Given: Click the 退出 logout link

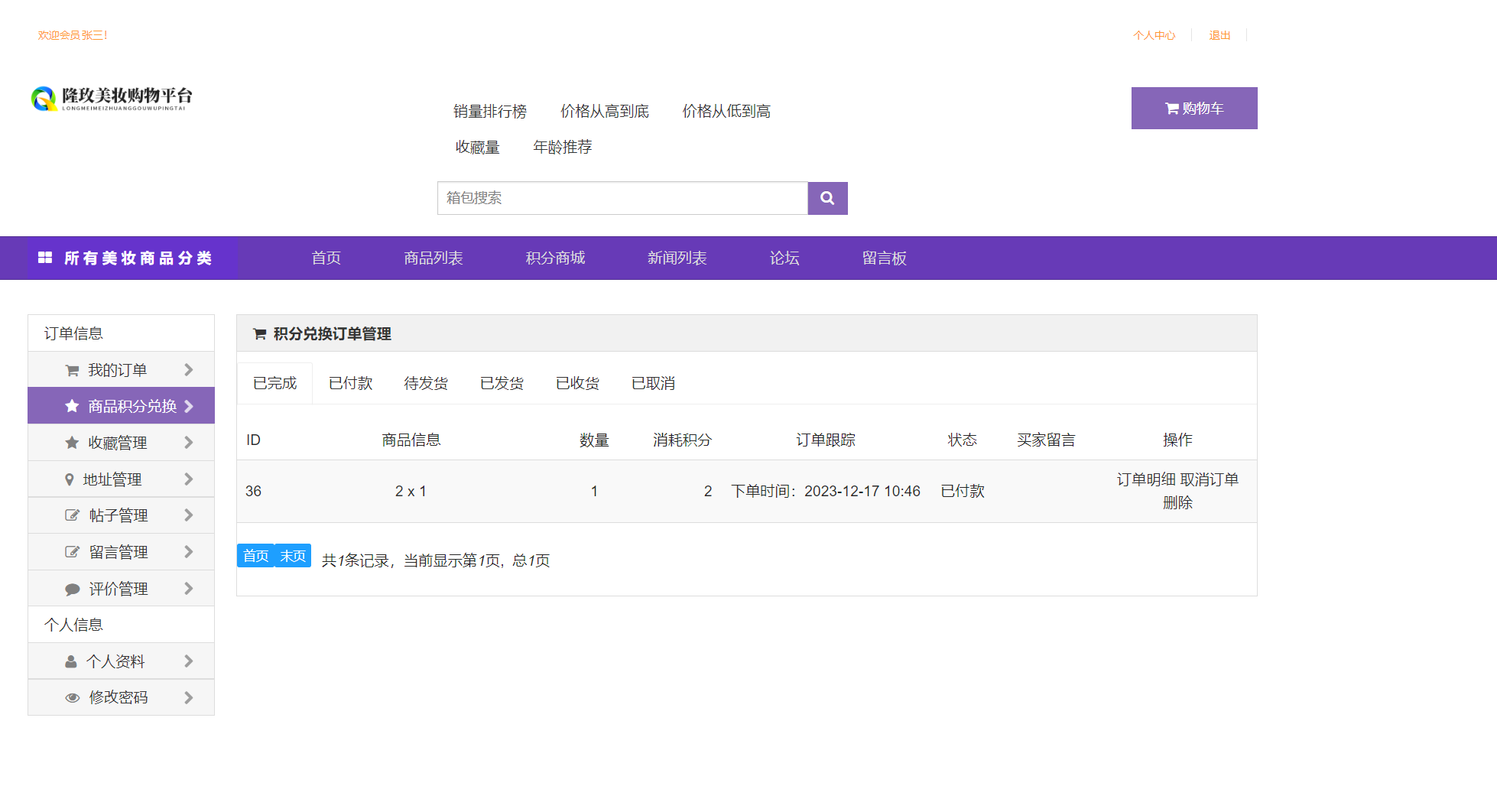Looking at the screenshot, I should [1219, 35].
